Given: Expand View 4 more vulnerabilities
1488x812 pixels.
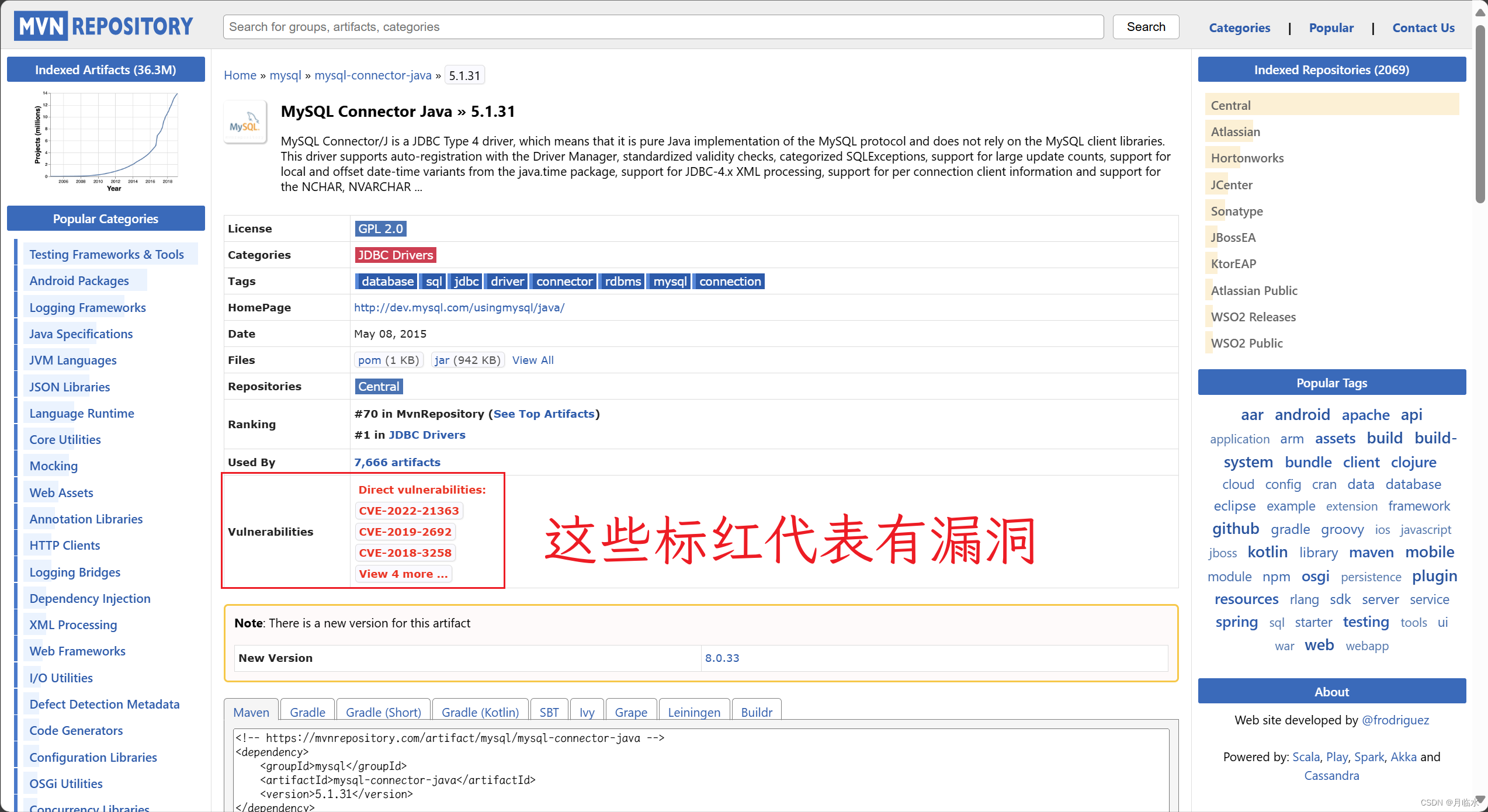Looking at the screenshot, I should click(x=403, y=574).
